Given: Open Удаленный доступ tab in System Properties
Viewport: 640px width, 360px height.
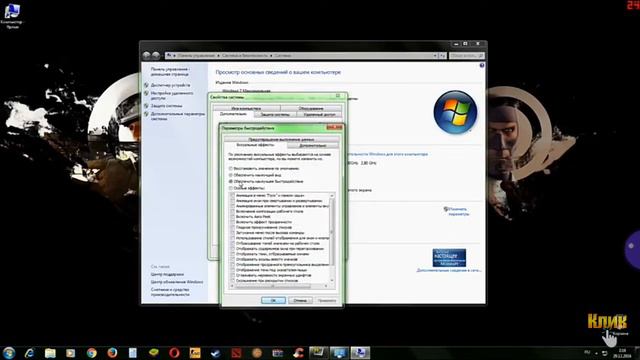Looking at the screenshot, I should click(x=319, y=115).
